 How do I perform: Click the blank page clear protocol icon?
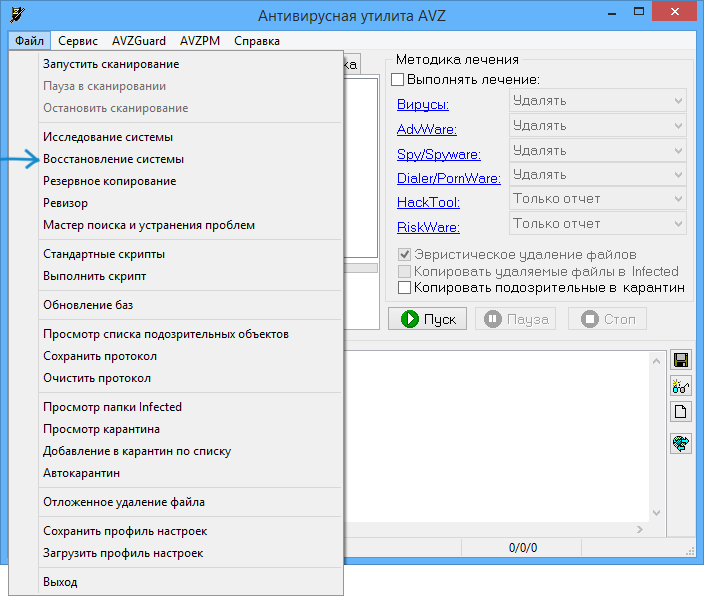[x=681, y=412]
